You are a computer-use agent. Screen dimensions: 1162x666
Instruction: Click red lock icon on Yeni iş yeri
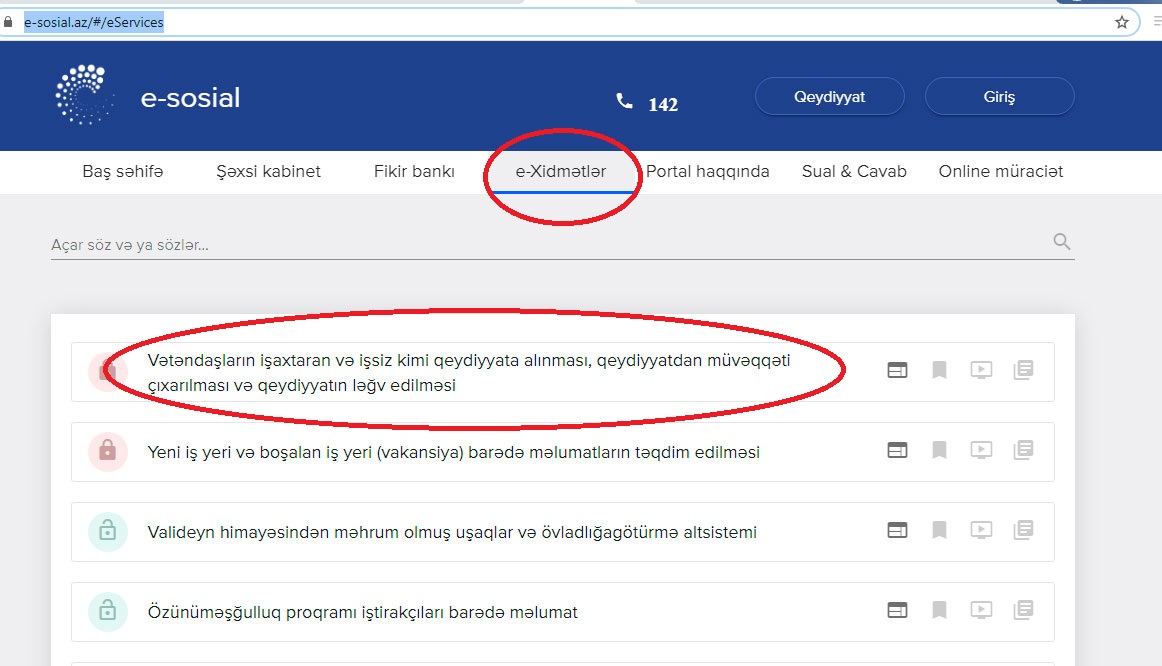click(x=108, y=452)
